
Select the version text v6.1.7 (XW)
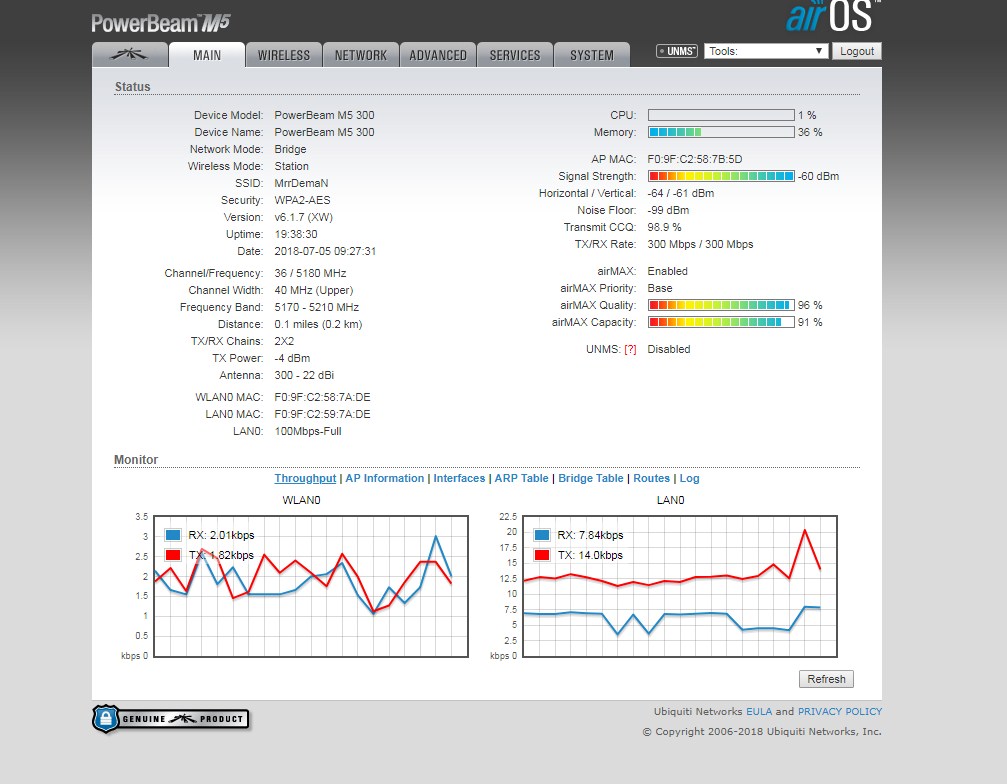coord(304,217)
